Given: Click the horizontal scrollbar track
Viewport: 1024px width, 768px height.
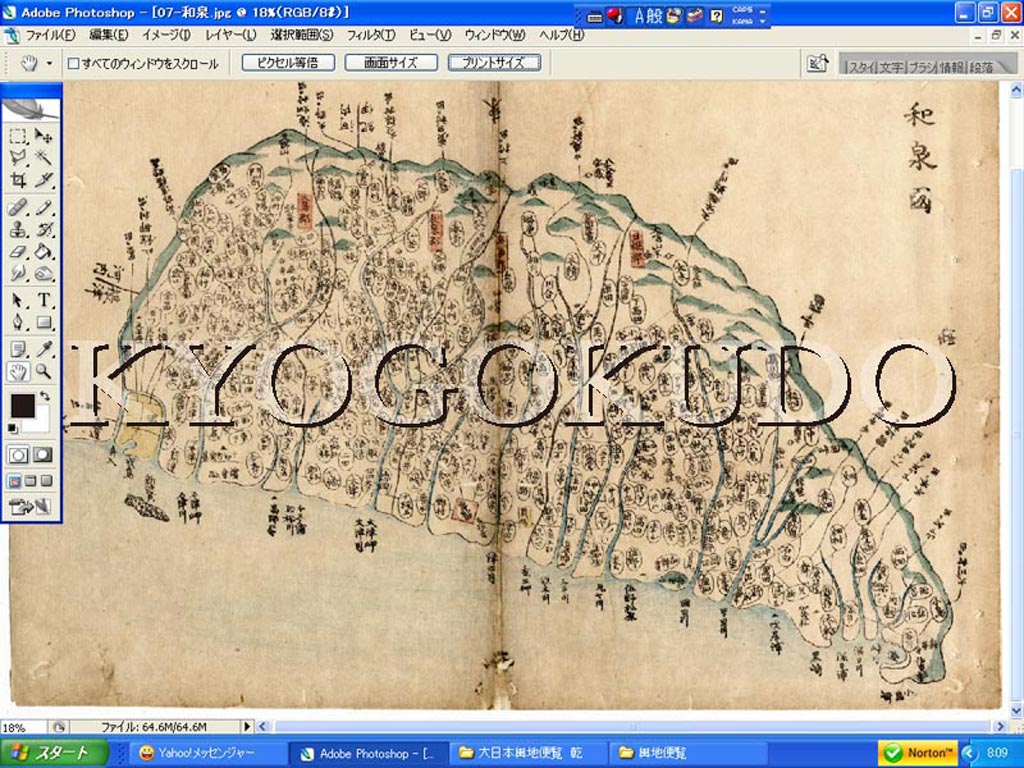Looking at the screenshot, I should tap(632, 726).
